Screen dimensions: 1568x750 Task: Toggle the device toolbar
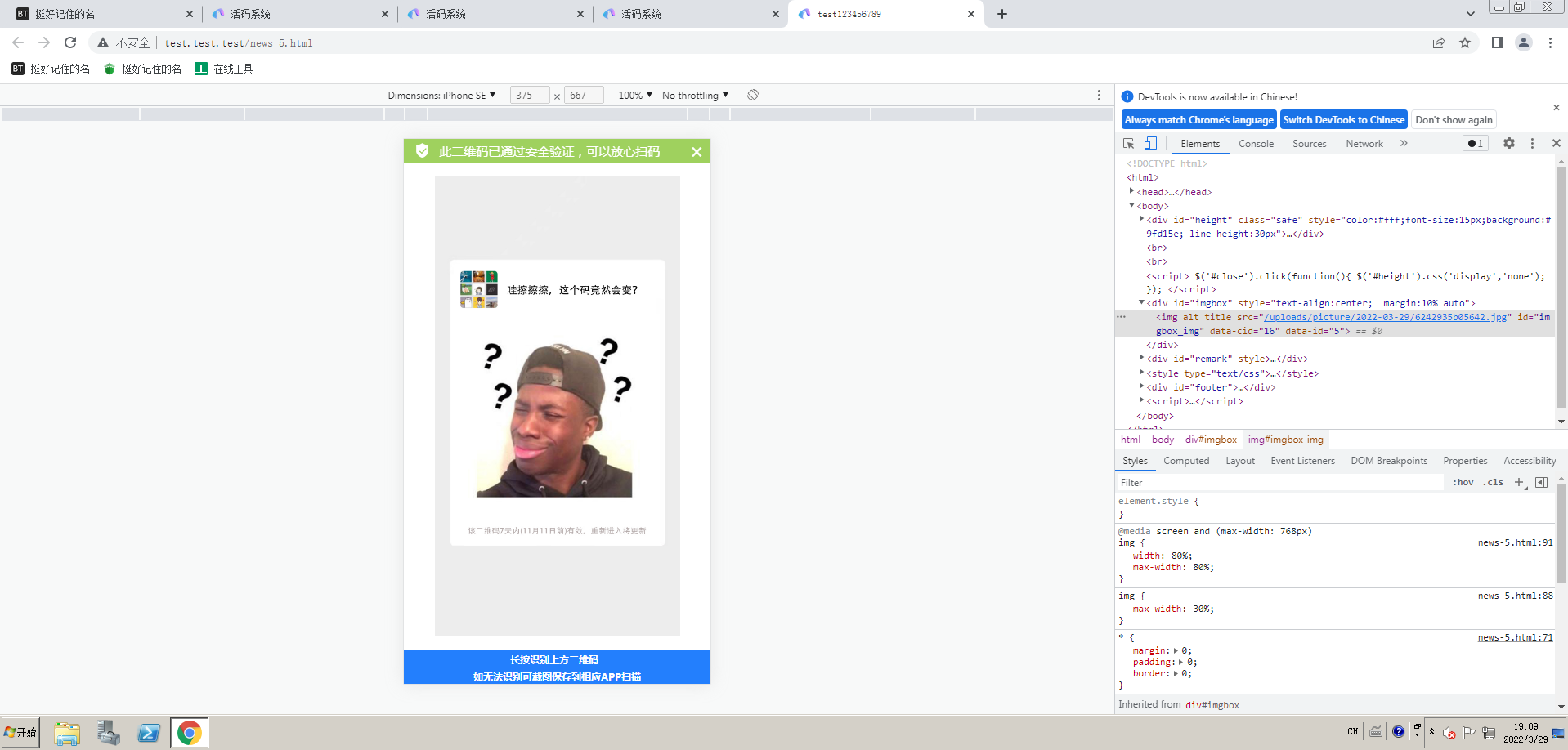point(1150,143)
